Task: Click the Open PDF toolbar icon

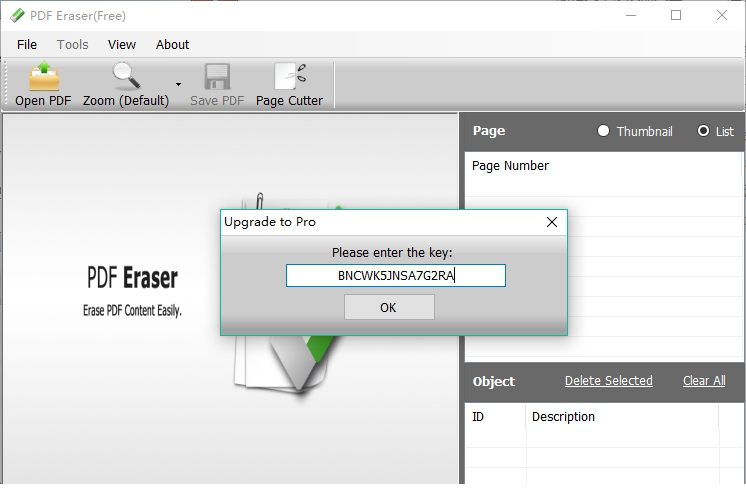Action: click(44, 76)
